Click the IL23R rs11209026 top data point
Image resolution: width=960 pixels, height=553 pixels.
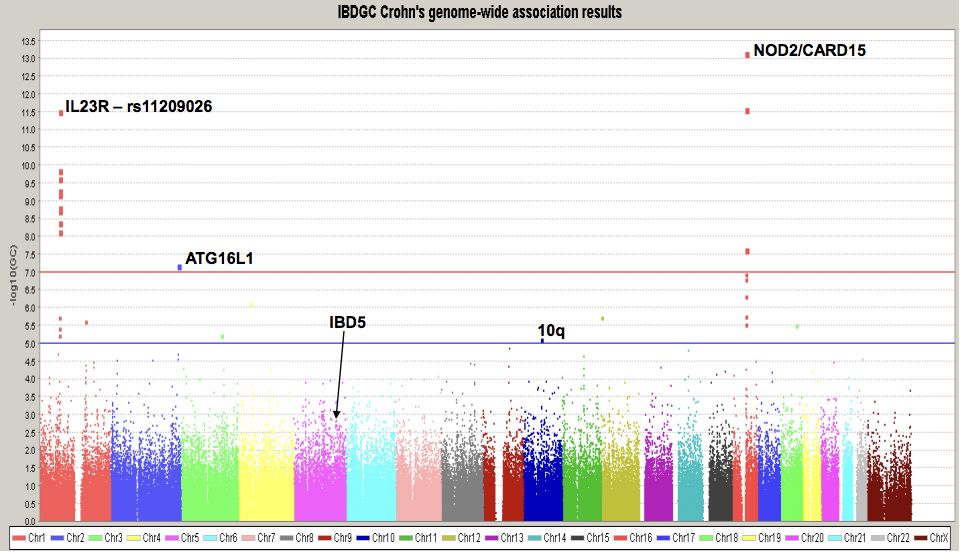pos(61,113)
